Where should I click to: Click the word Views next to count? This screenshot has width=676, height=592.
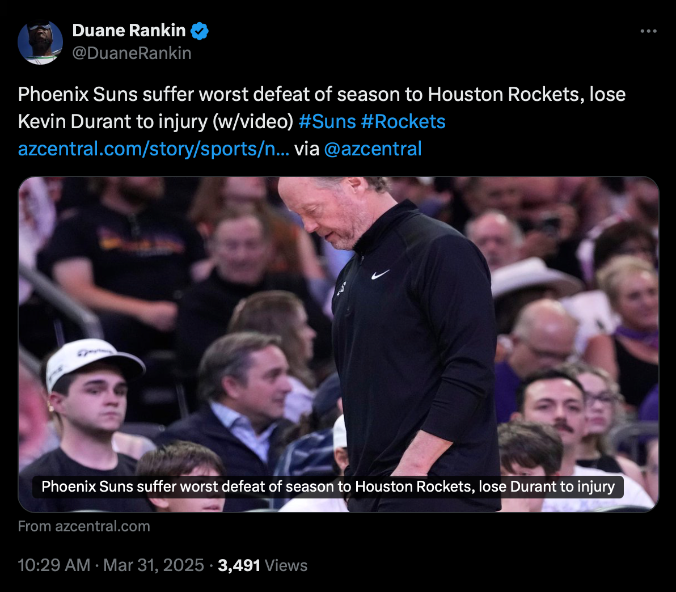pos(286,565)
